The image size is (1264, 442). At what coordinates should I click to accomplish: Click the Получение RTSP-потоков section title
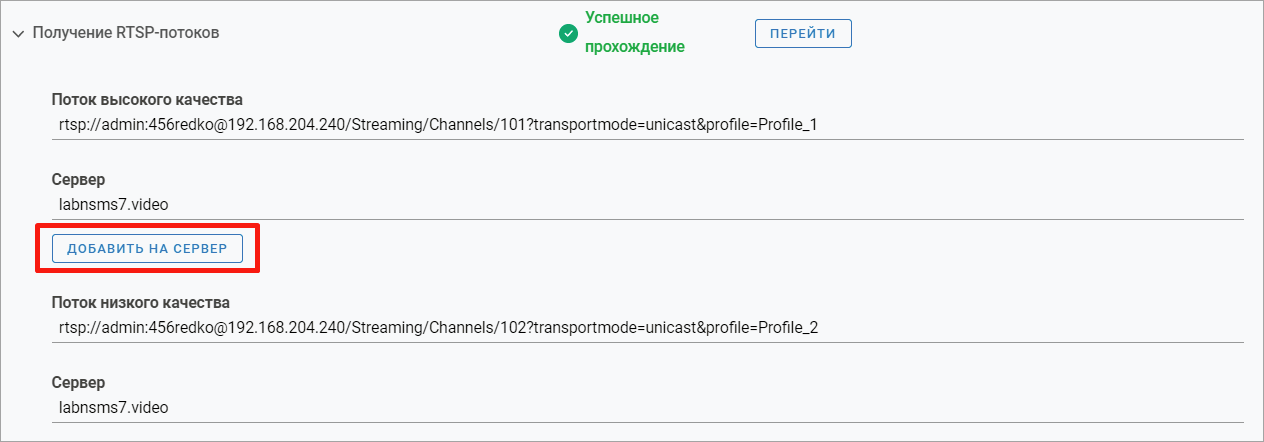tap(126, 33)
